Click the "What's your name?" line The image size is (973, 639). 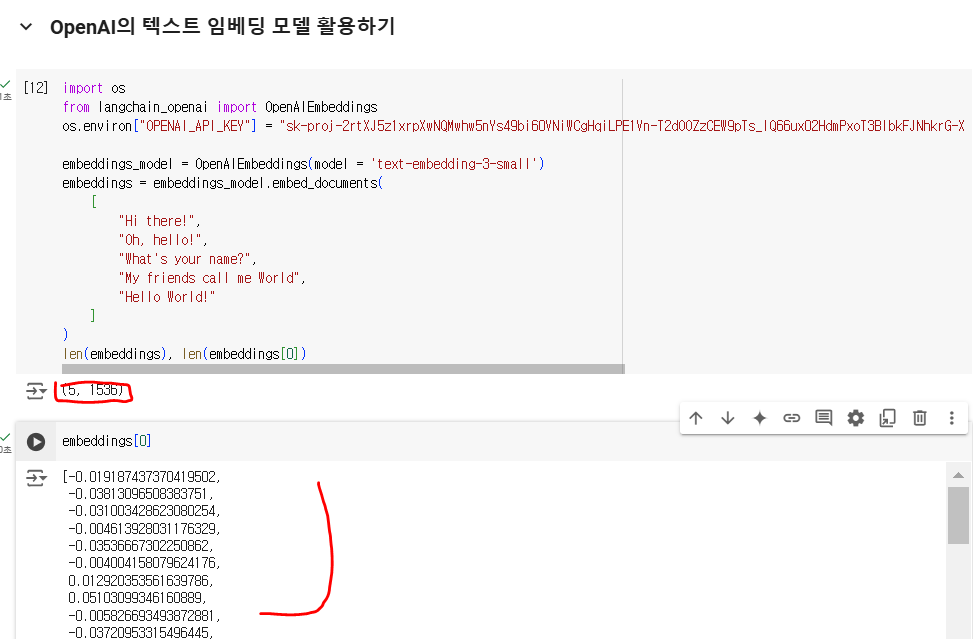coord(187,259)
